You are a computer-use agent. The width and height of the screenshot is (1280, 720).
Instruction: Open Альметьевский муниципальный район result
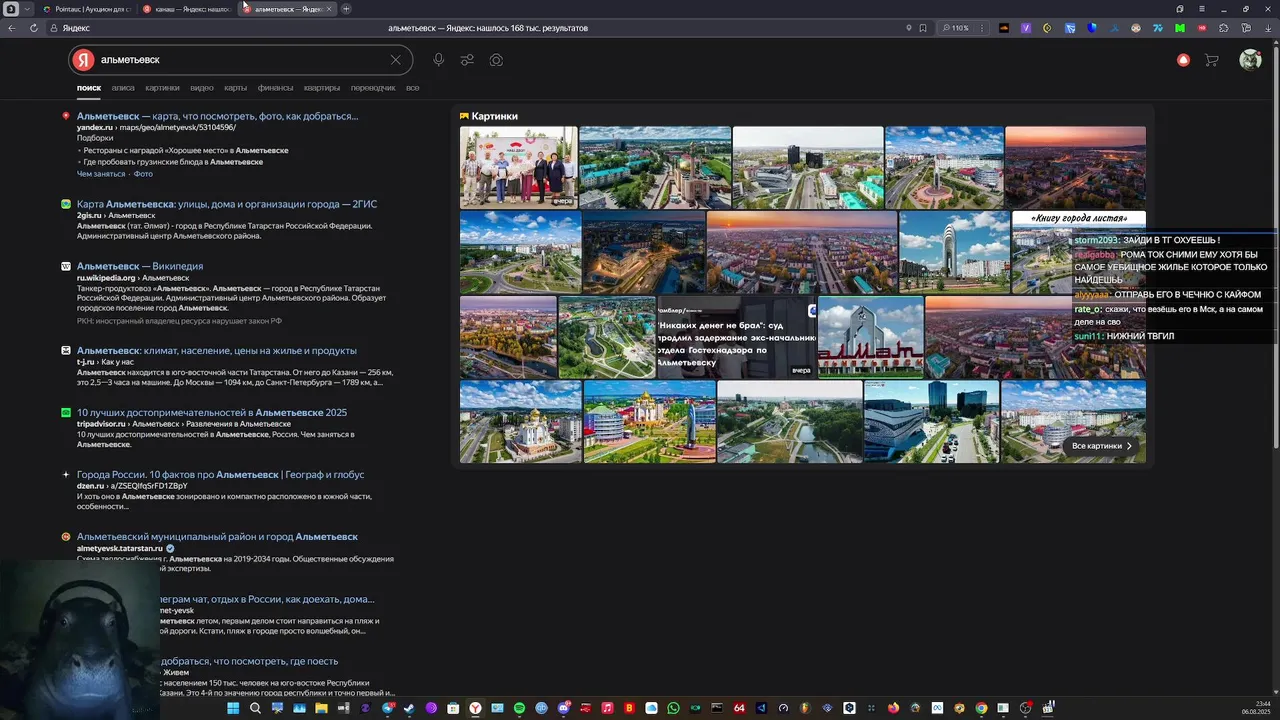[217, 537]
